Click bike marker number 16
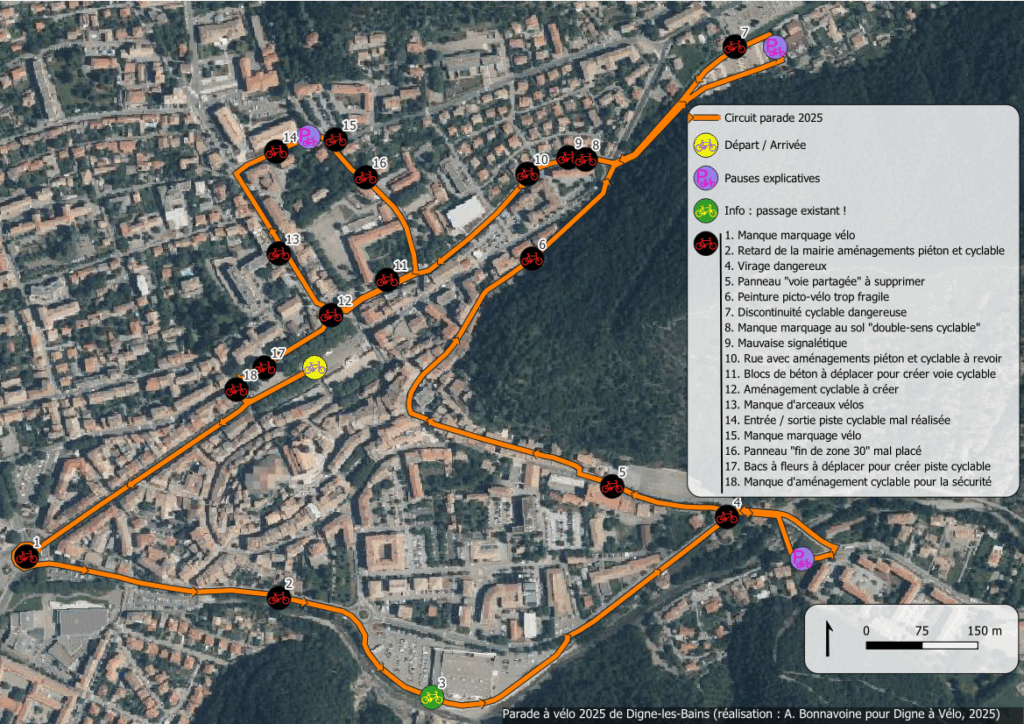1024x724 pixels. pos(365,177)
